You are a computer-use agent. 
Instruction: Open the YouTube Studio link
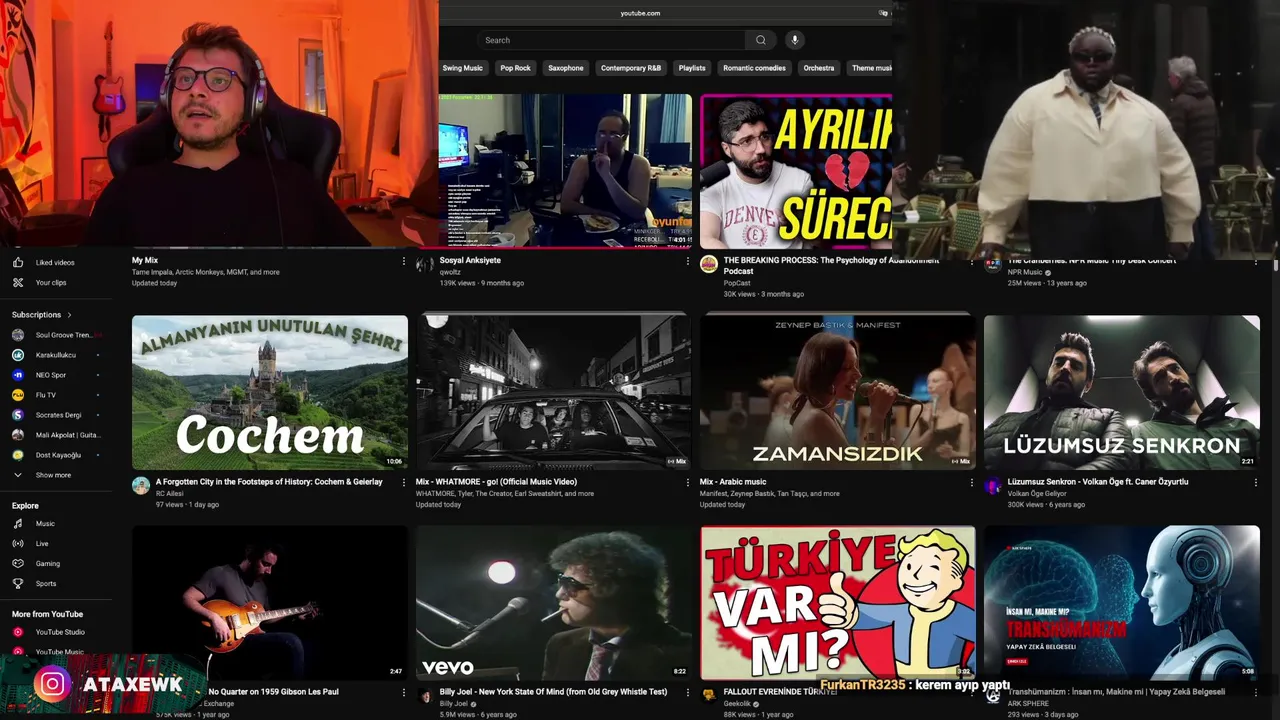tap(60, 632)
